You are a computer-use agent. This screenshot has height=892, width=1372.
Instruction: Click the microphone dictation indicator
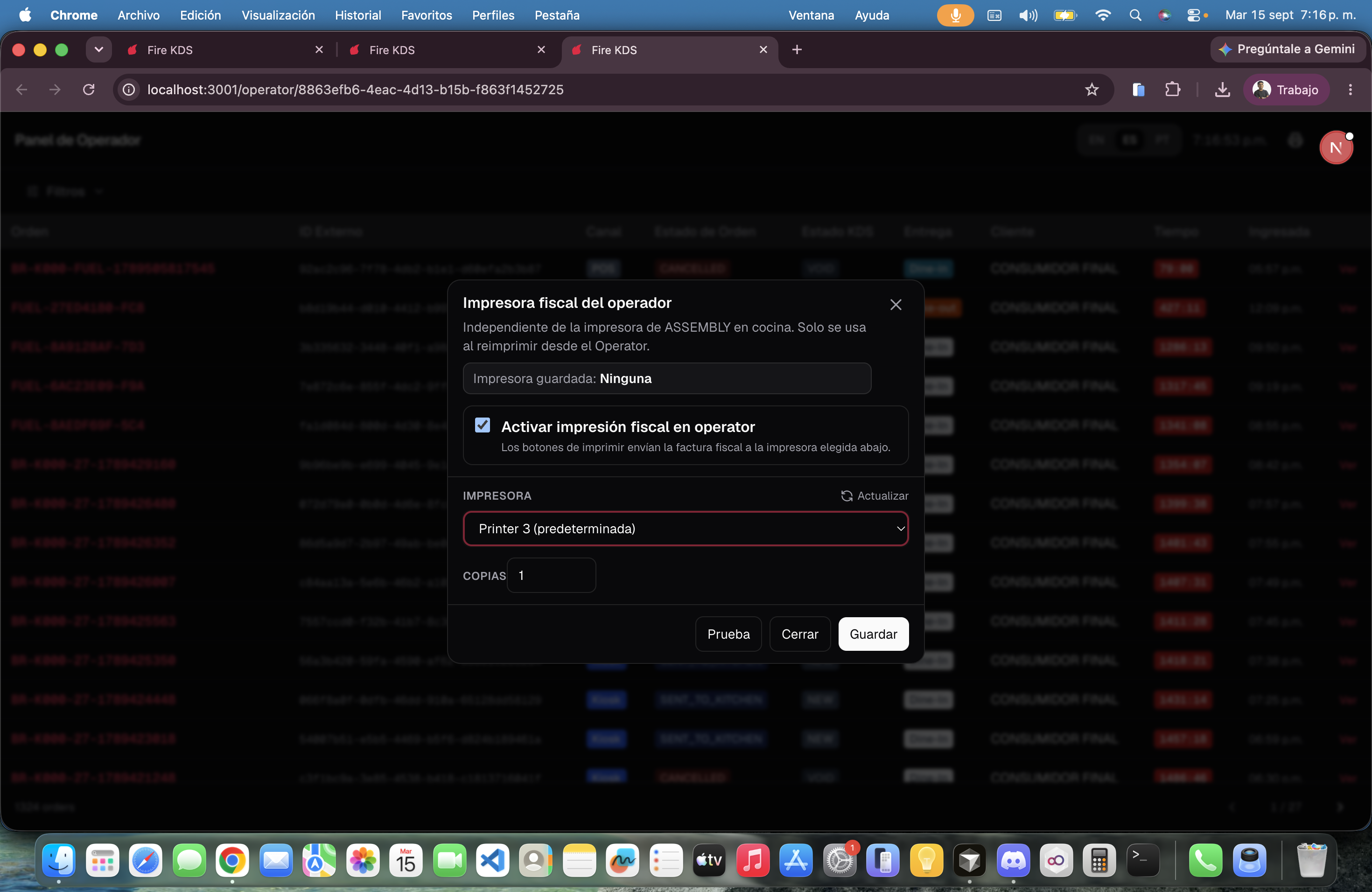[x=955, y=15]
